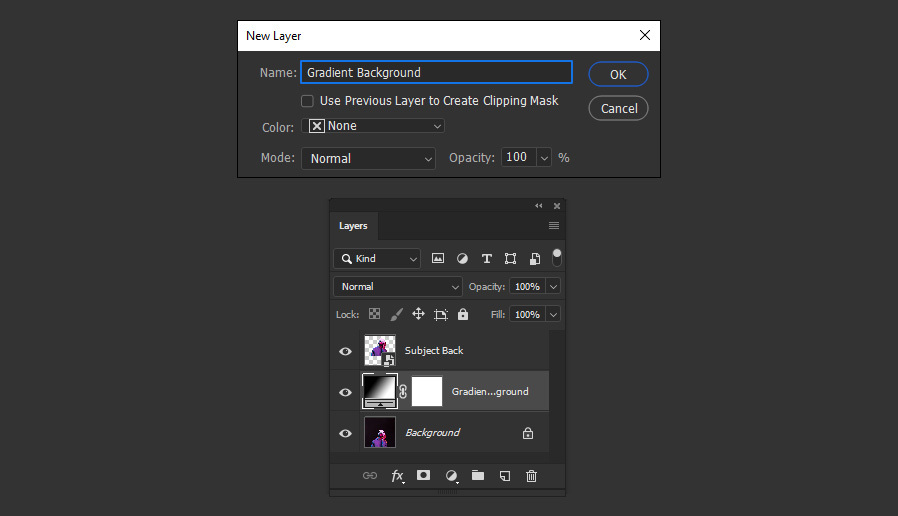898x516 pixels.
Task: Create new fill or adjustment layer
Action: click(451, 476)
